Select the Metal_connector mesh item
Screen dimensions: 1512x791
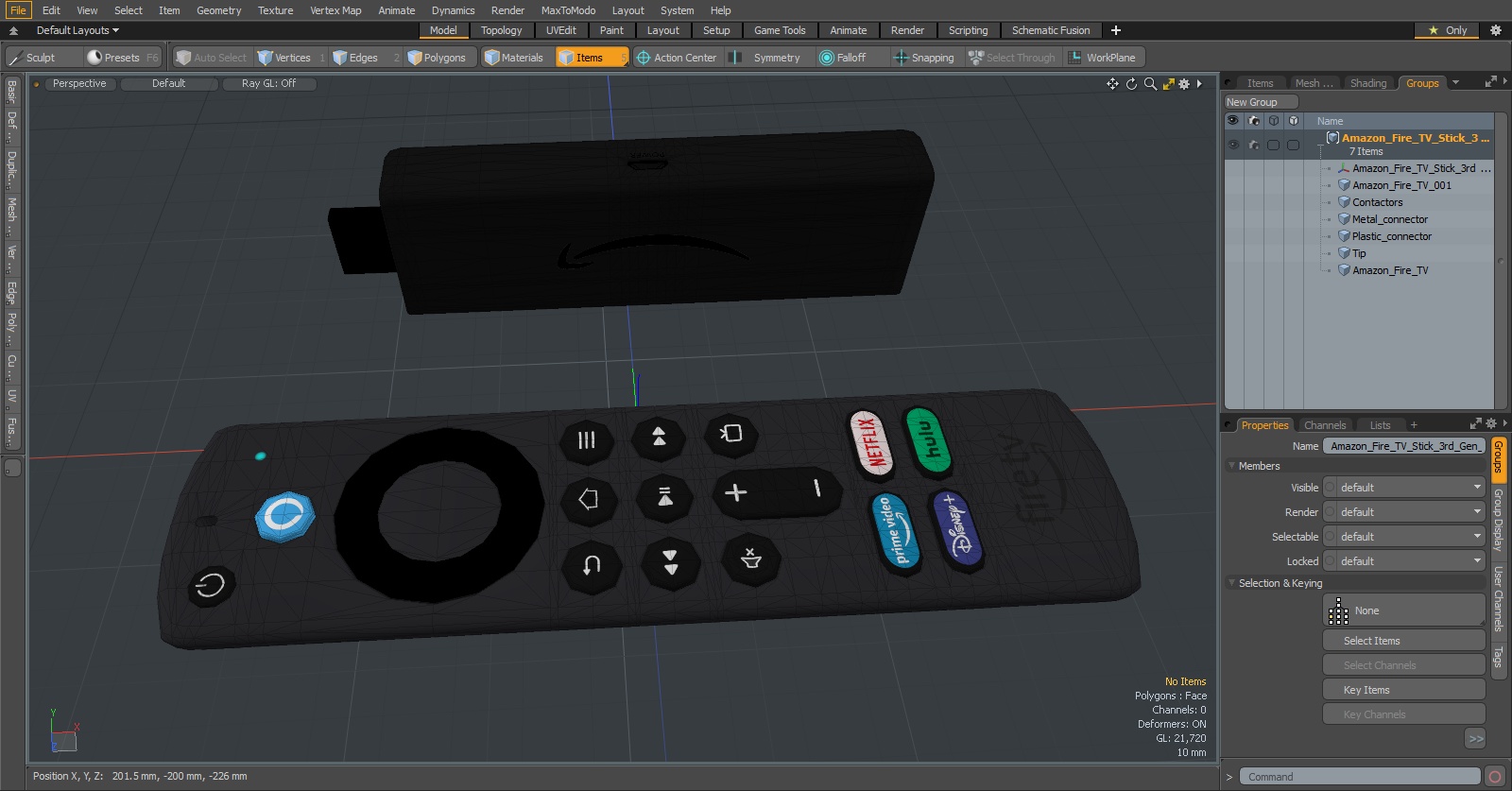pos(1389,219)
